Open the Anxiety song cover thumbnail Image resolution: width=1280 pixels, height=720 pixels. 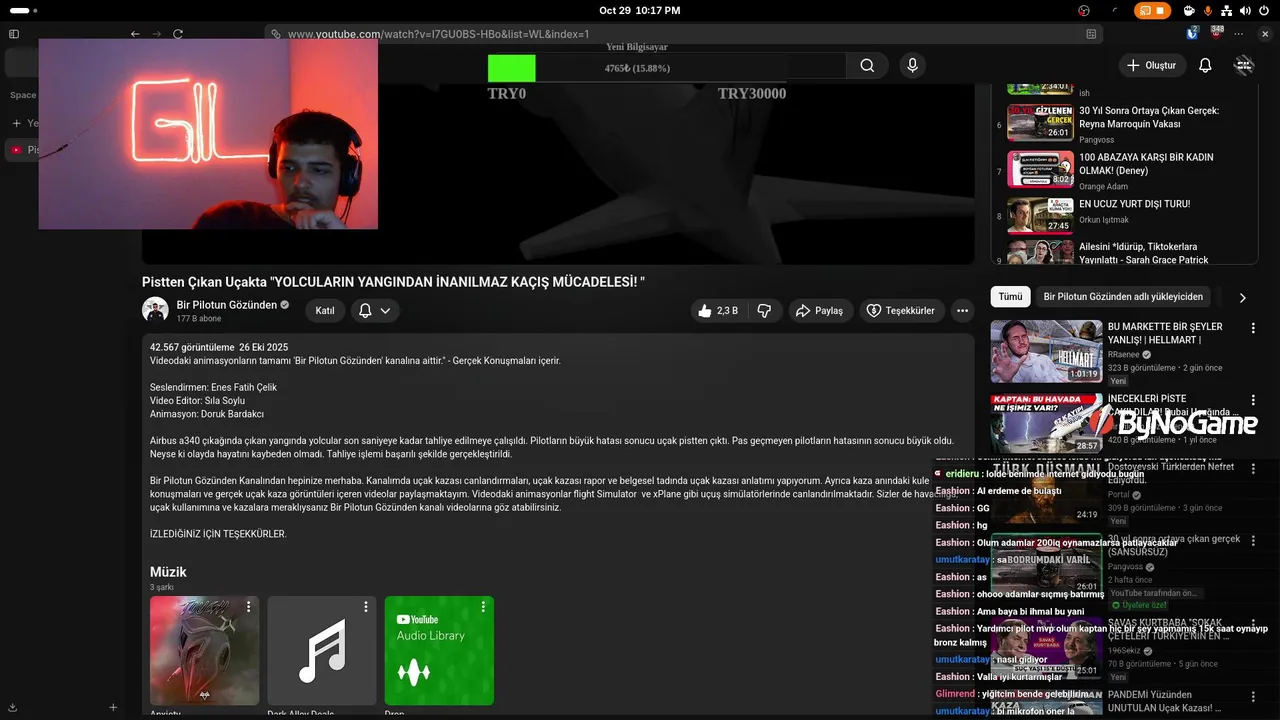[x=204, y=651]
